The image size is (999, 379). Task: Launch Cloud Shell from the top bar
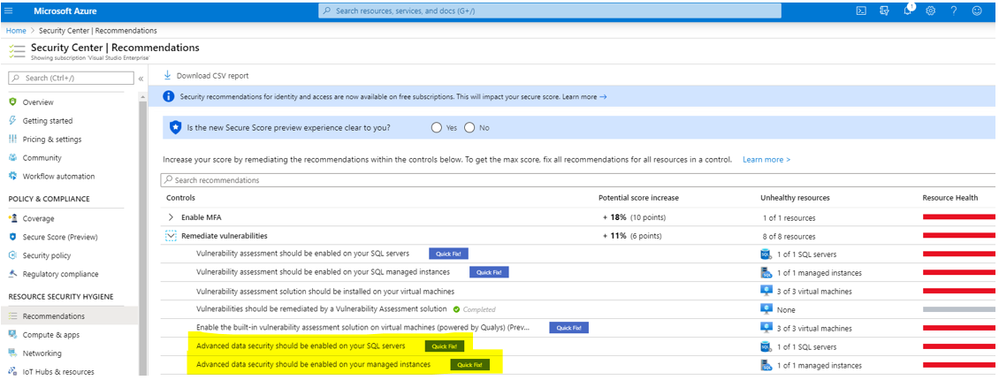(x=861, y=11)
